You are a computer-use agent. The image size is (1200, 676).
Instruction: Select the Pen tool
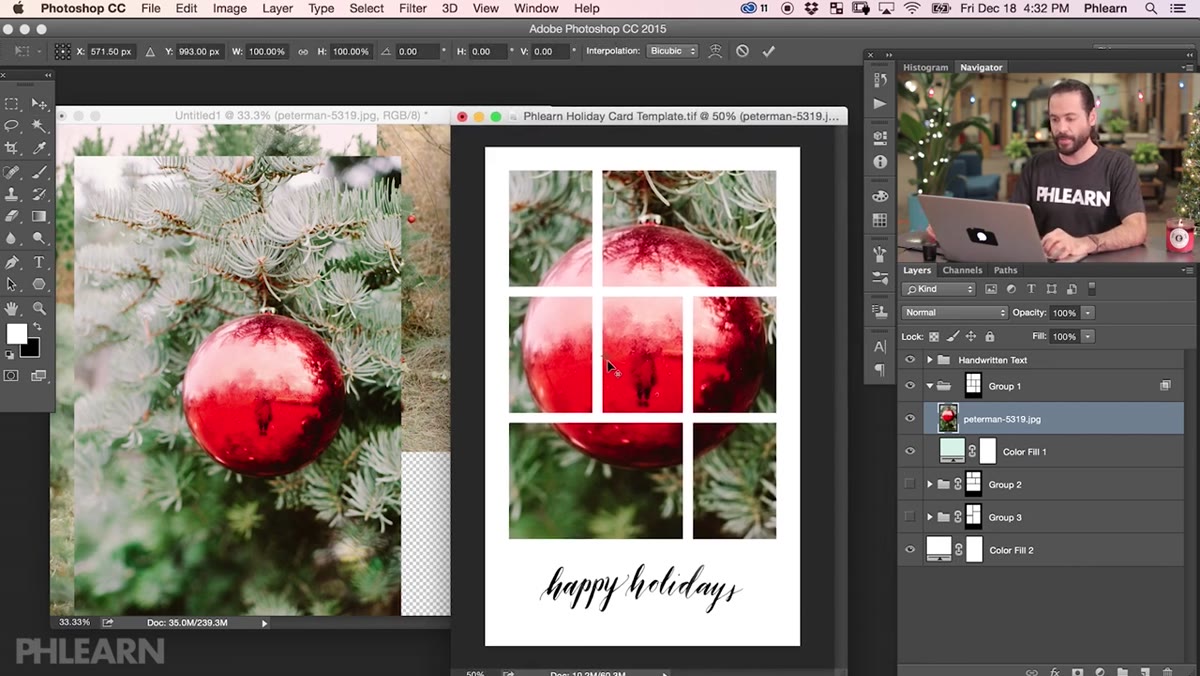(12, 263)
